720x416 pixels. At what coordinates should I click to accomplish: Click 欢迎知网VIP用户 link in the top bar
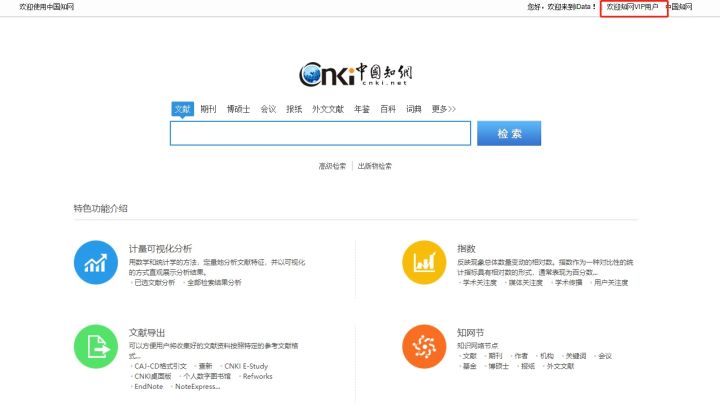coord(633,7)
